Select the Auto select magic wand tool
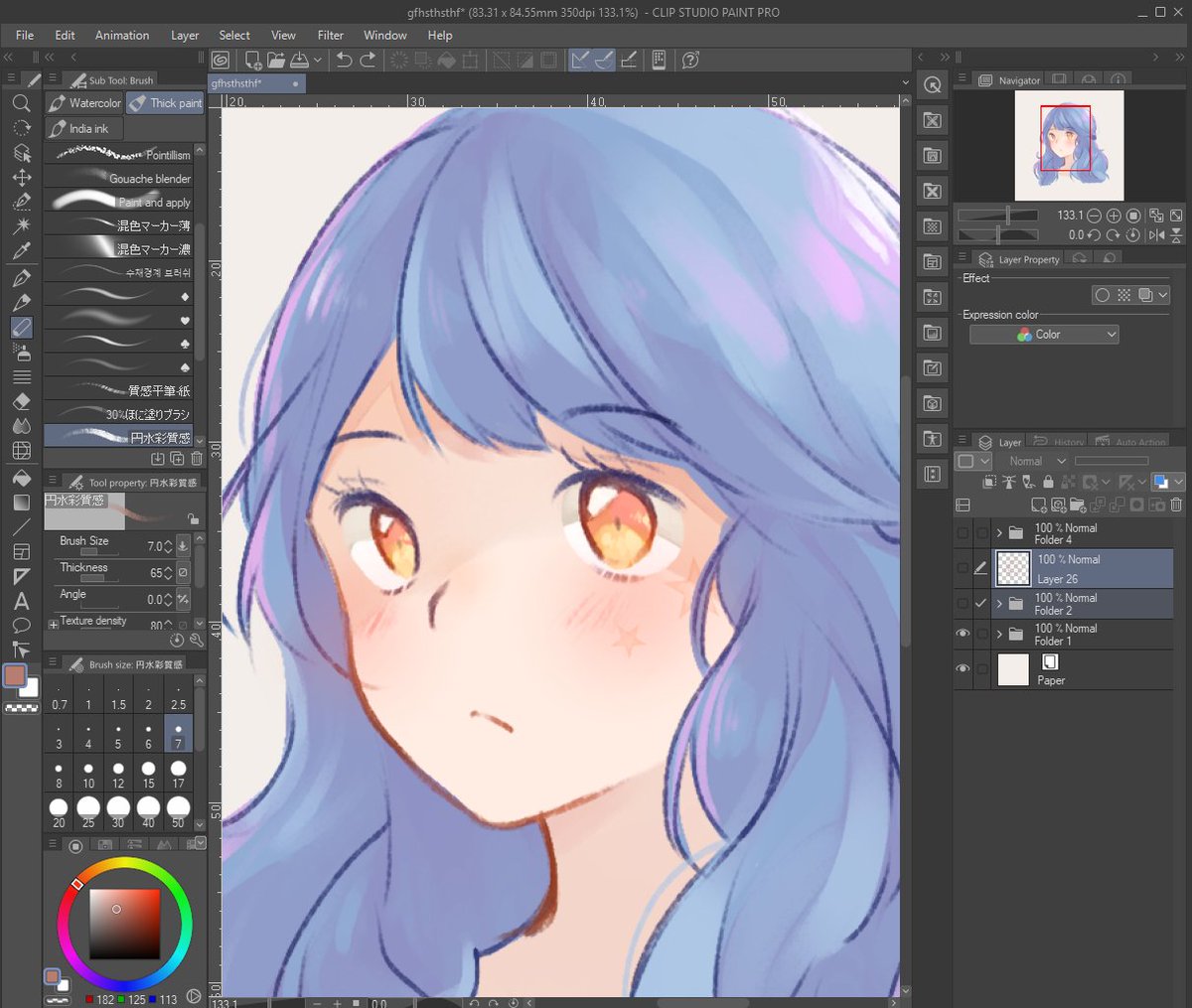 (x=21, y=227)
